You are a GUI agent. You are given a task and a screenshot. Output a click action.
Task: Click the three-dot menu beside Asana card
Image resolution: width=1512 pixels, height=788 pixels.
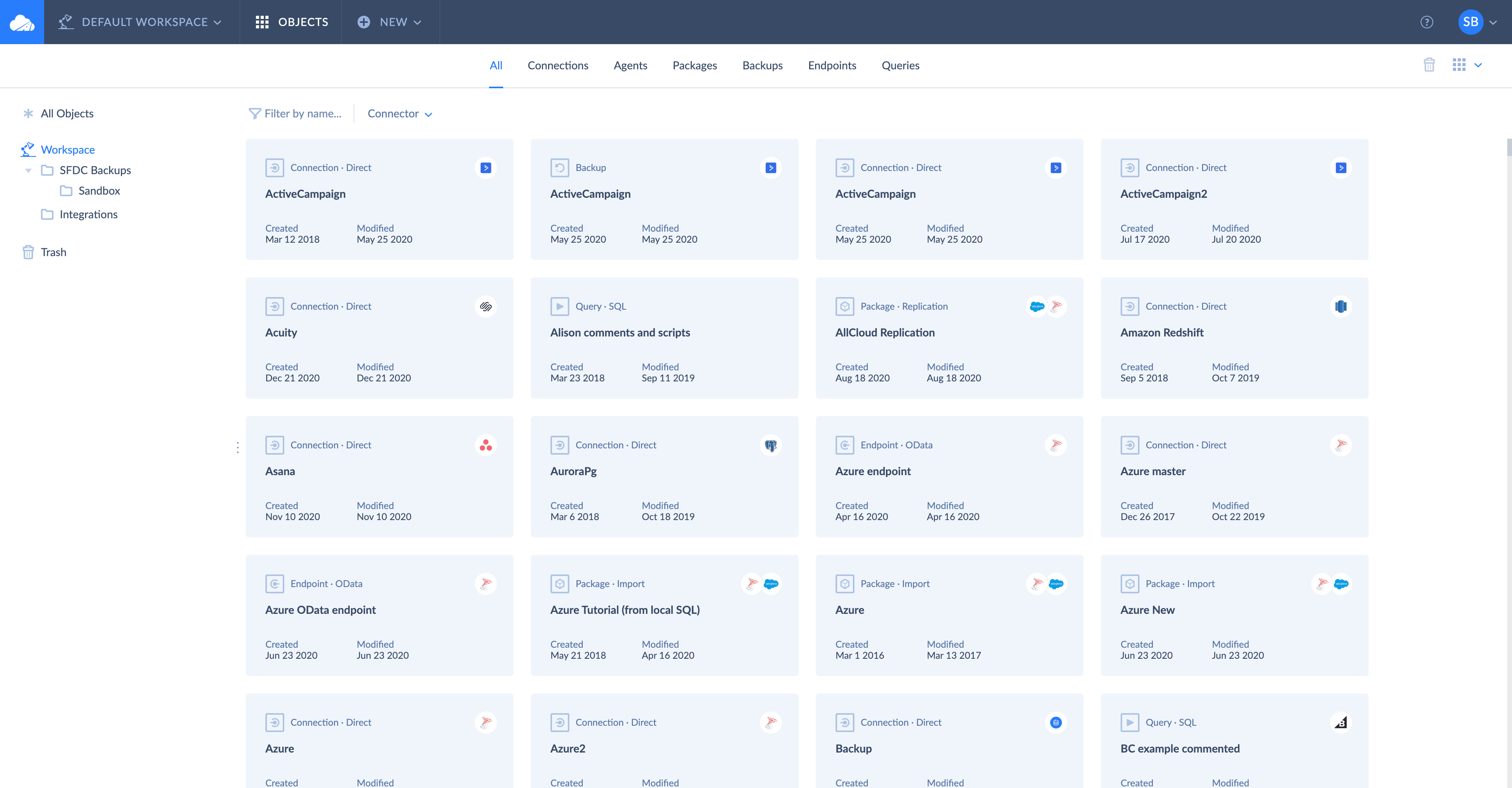tap(238, 448)
